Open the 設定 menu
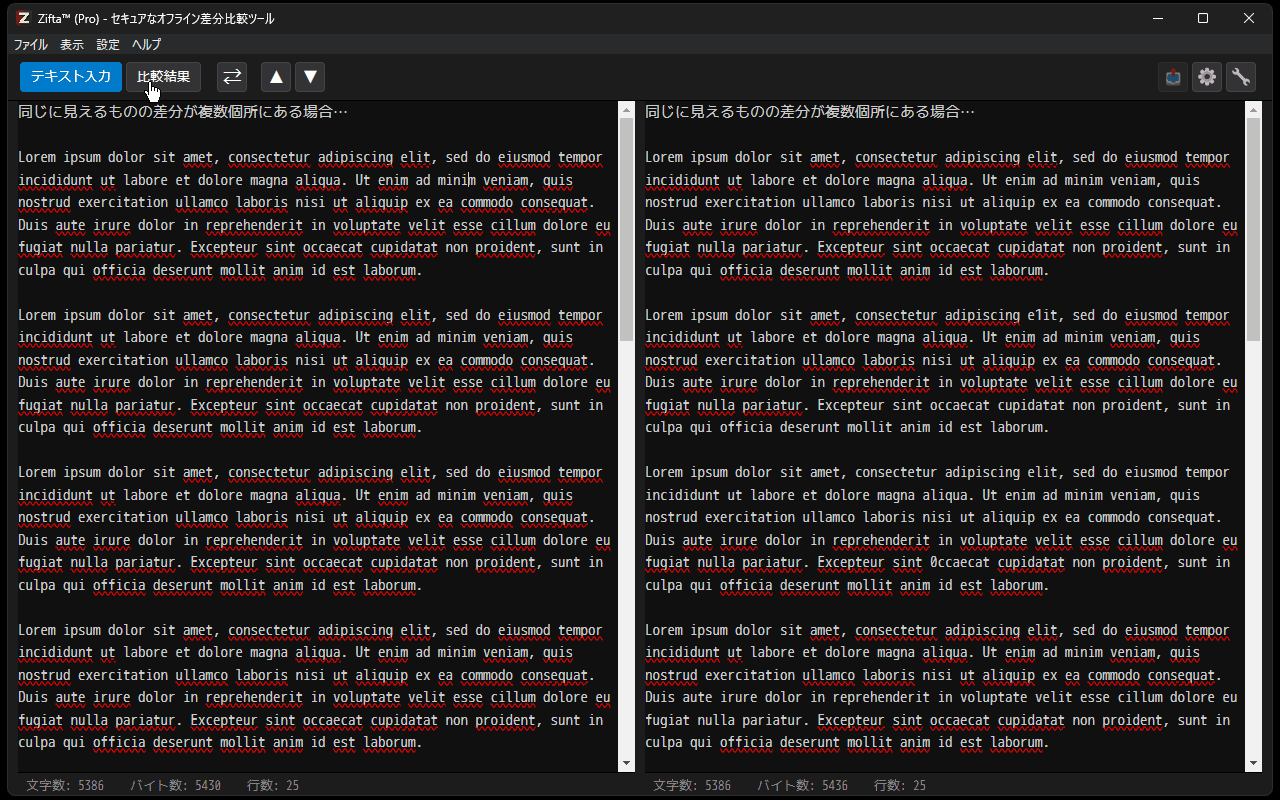This screenshot has width=1280, height=800. (x=108, y=45)
